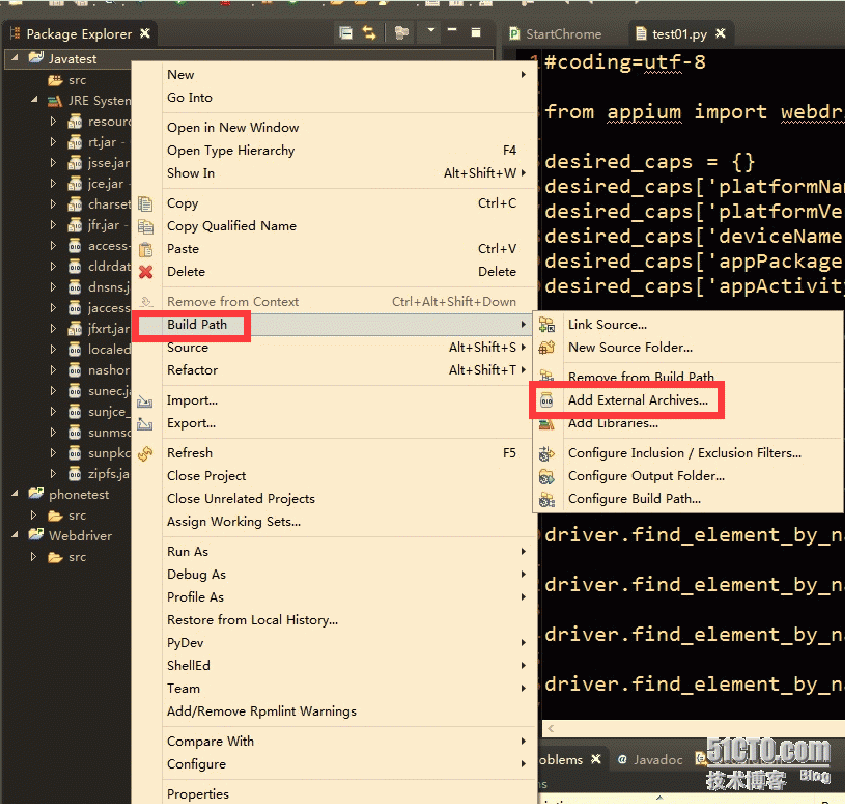Screen dimensions: 845x804
Task: Click the Webdriver project icon
Action: pos(36,535)
